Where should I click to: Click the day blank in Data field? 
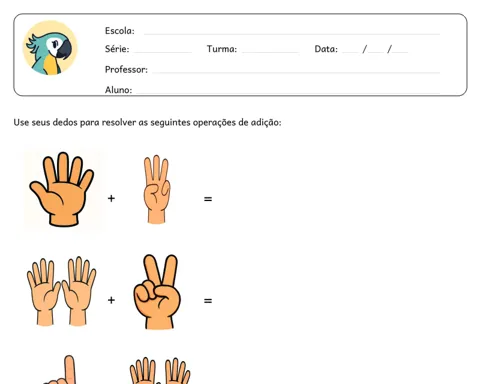(x=351, y=52)
